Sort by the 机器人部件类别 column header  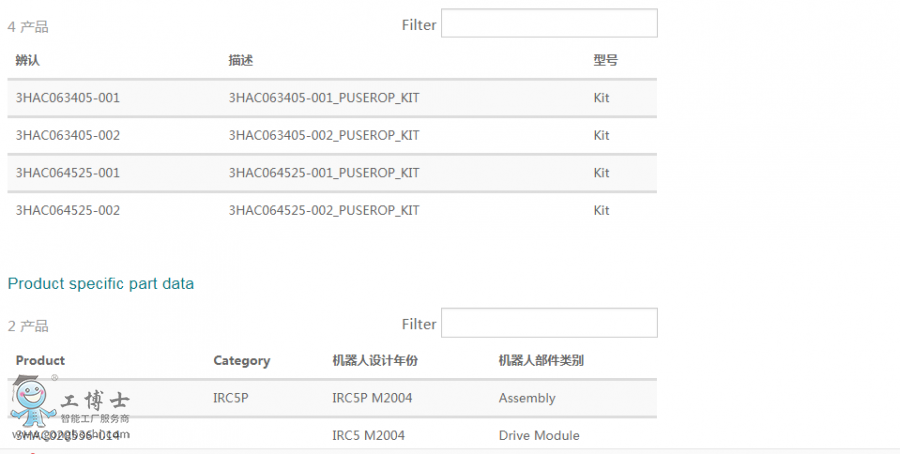(541, 360)
